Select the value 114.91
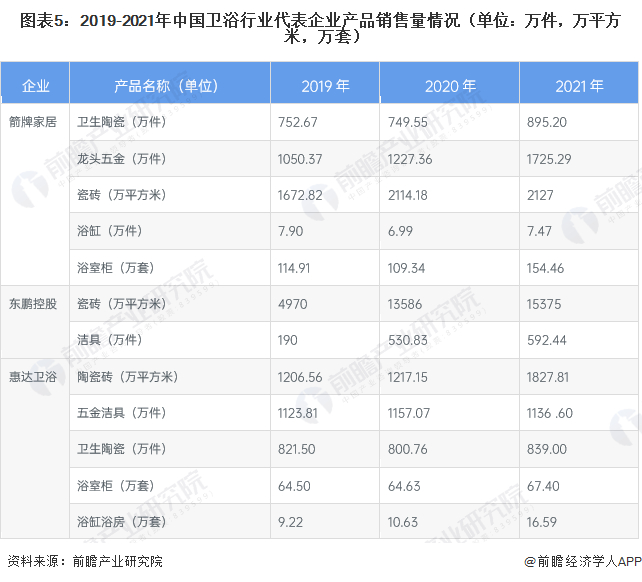 pos(294,268)
